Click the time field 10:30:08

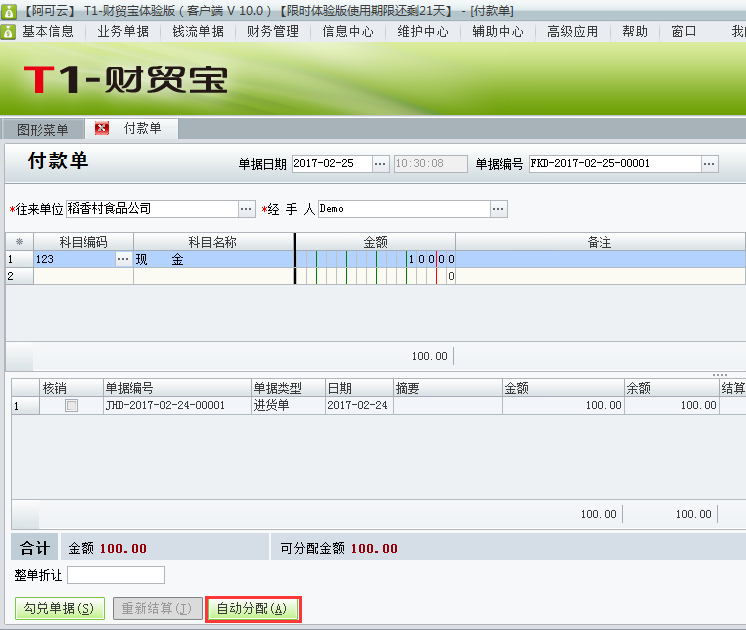(431, 164)
